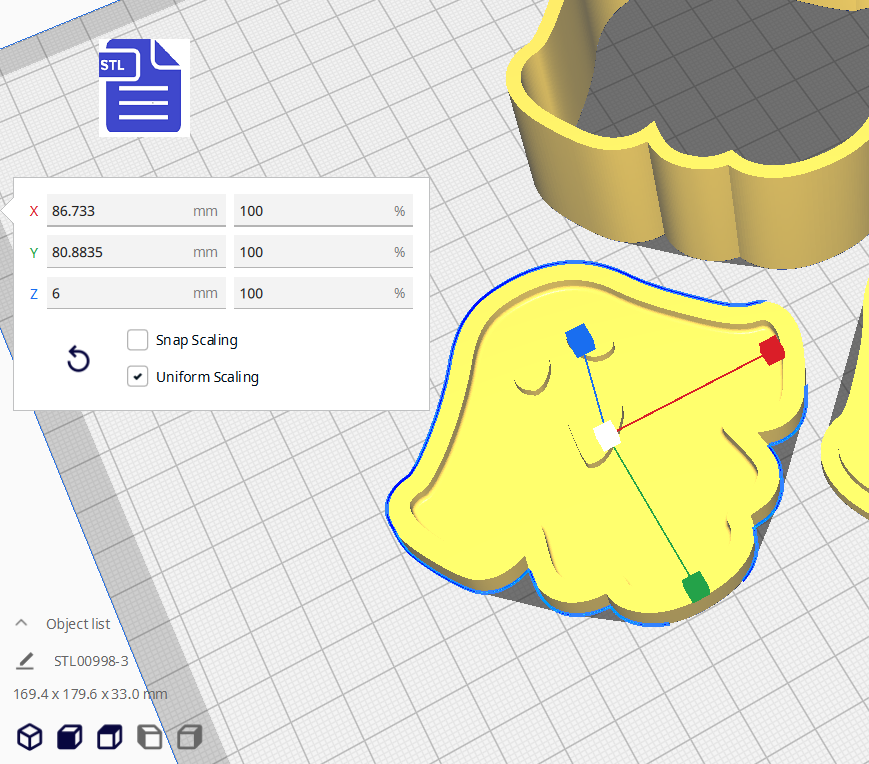Select the top view cube icon
869x764 pixels.
point(108,738)
